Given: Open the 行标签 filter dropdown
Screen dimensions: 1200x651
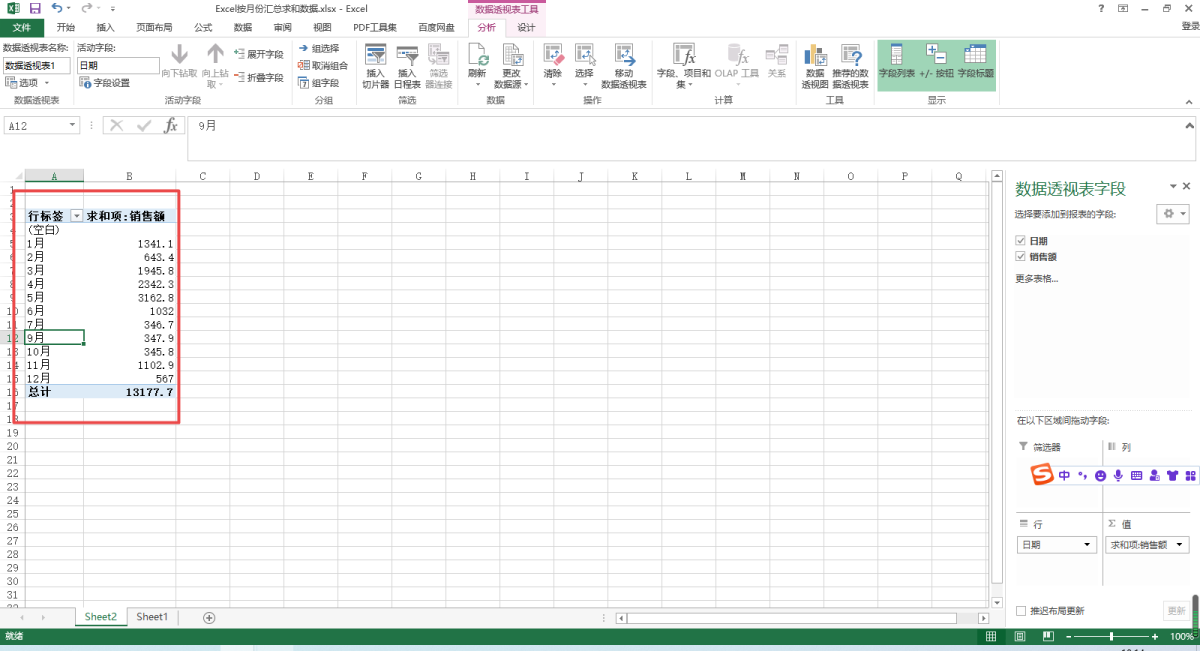Looking at the screenshot, I should 76,216.
